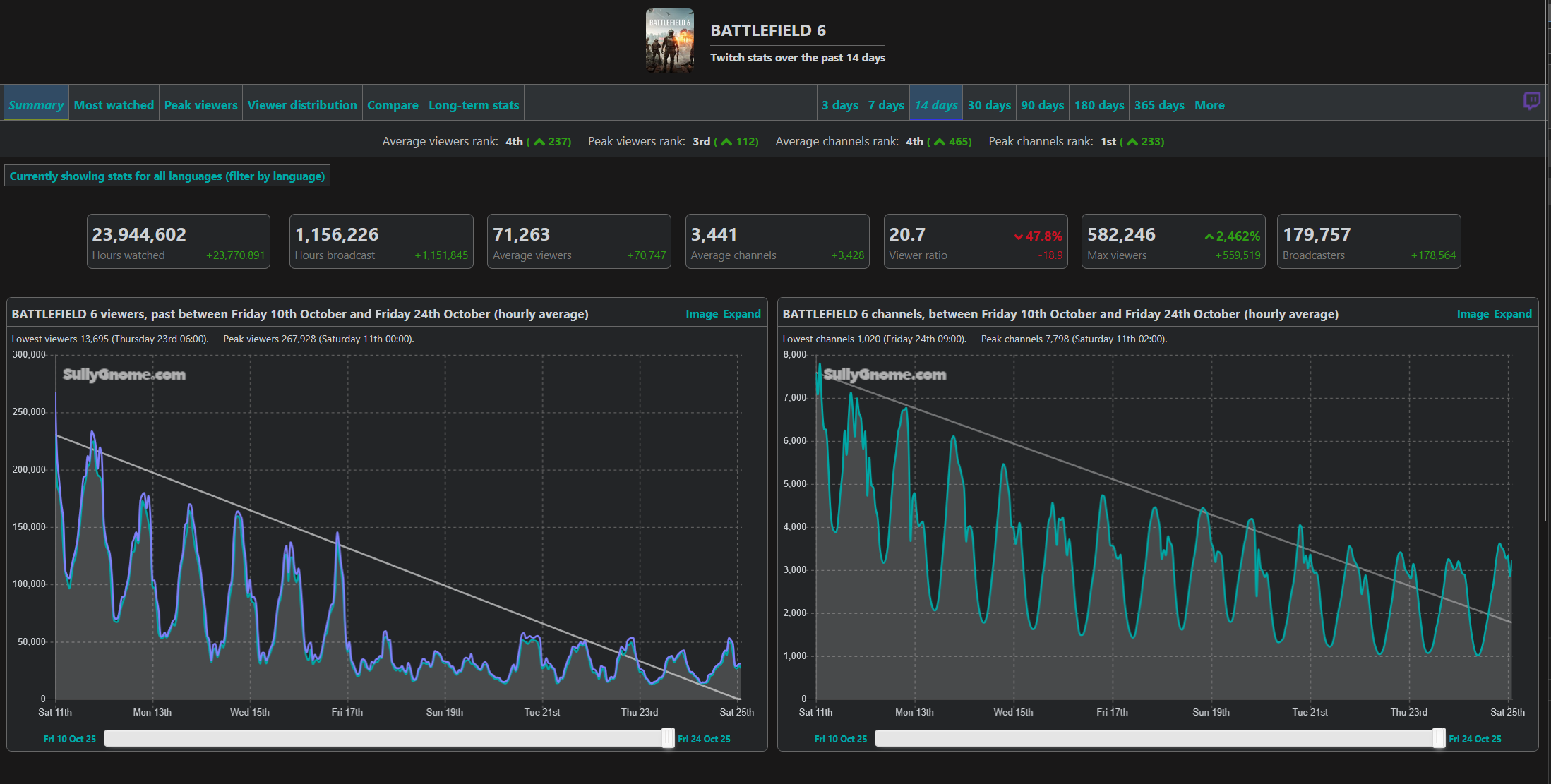The image size is (1551, 784).
Task: Select the 3 days range
Action: pos(839,105)
